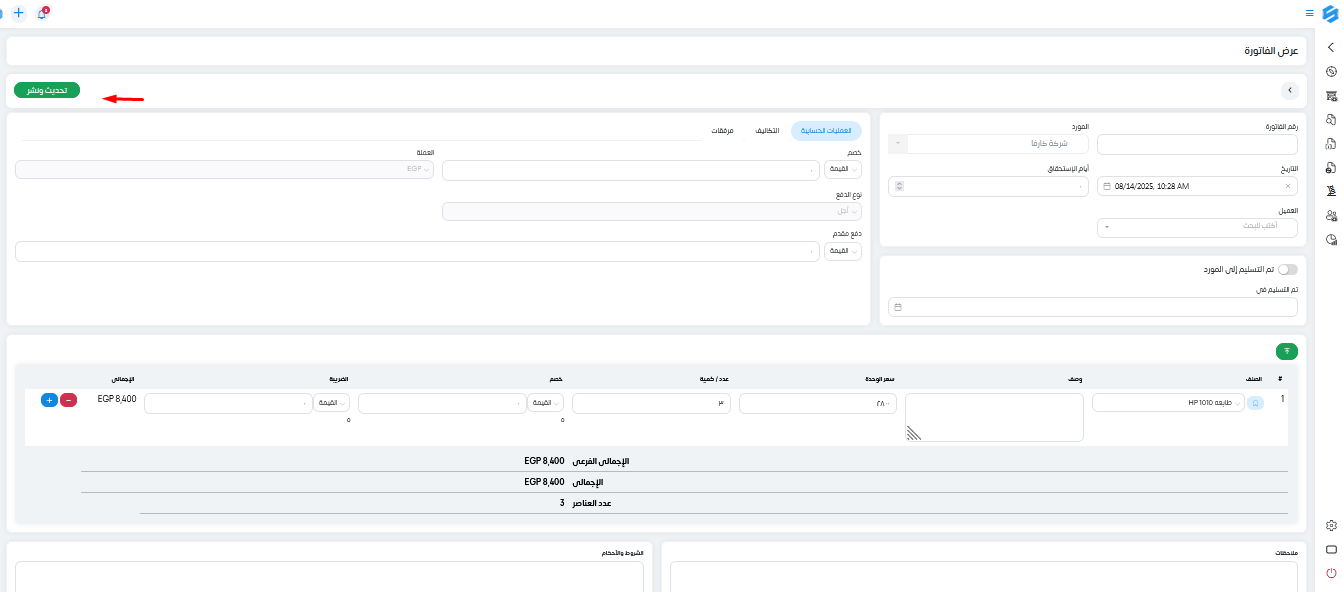
Task: Click the عدد العناصر label in the totals
Action: [x=591, y=503]
